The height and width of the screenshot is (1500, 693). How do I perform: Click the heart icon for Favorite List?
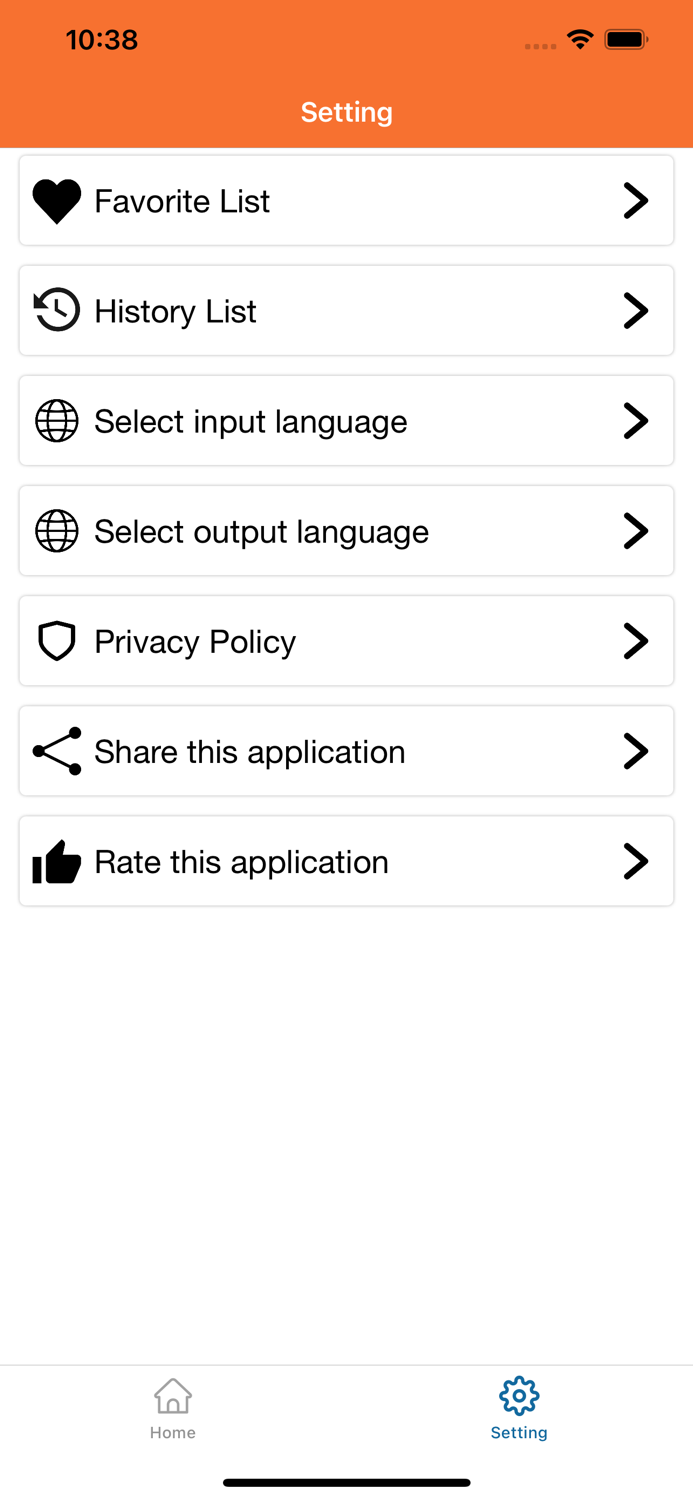point(57,200)
